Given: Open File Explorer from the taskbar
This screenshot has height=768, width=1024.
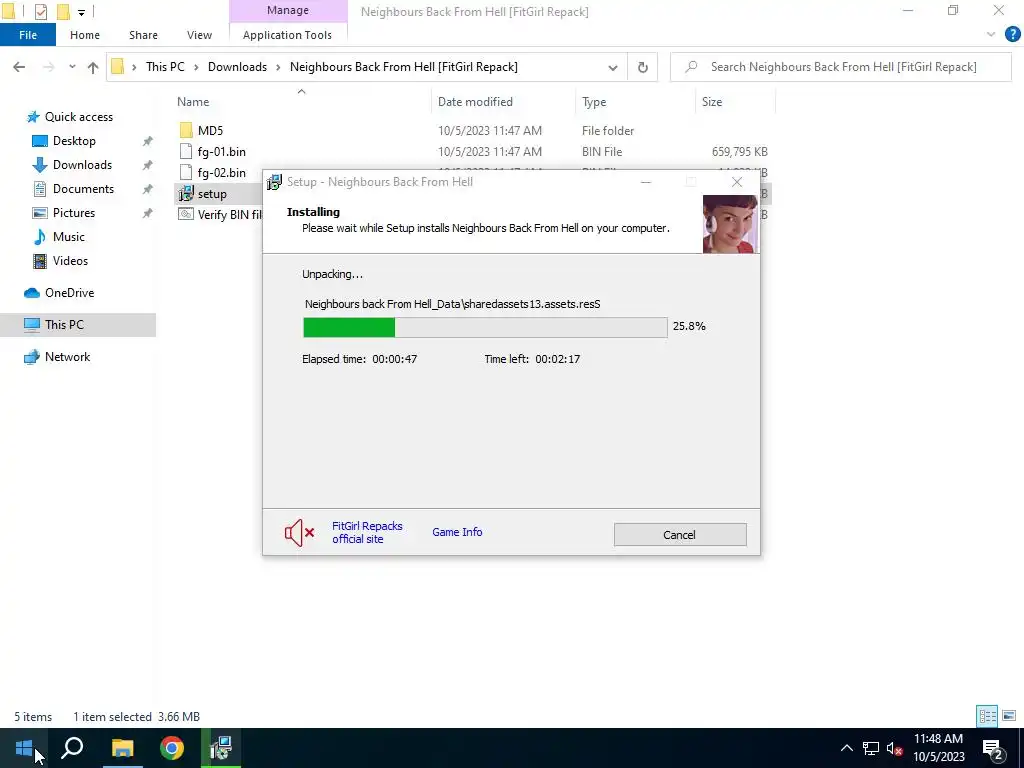Looking at the screenshot, I should (x=122, y=748).
